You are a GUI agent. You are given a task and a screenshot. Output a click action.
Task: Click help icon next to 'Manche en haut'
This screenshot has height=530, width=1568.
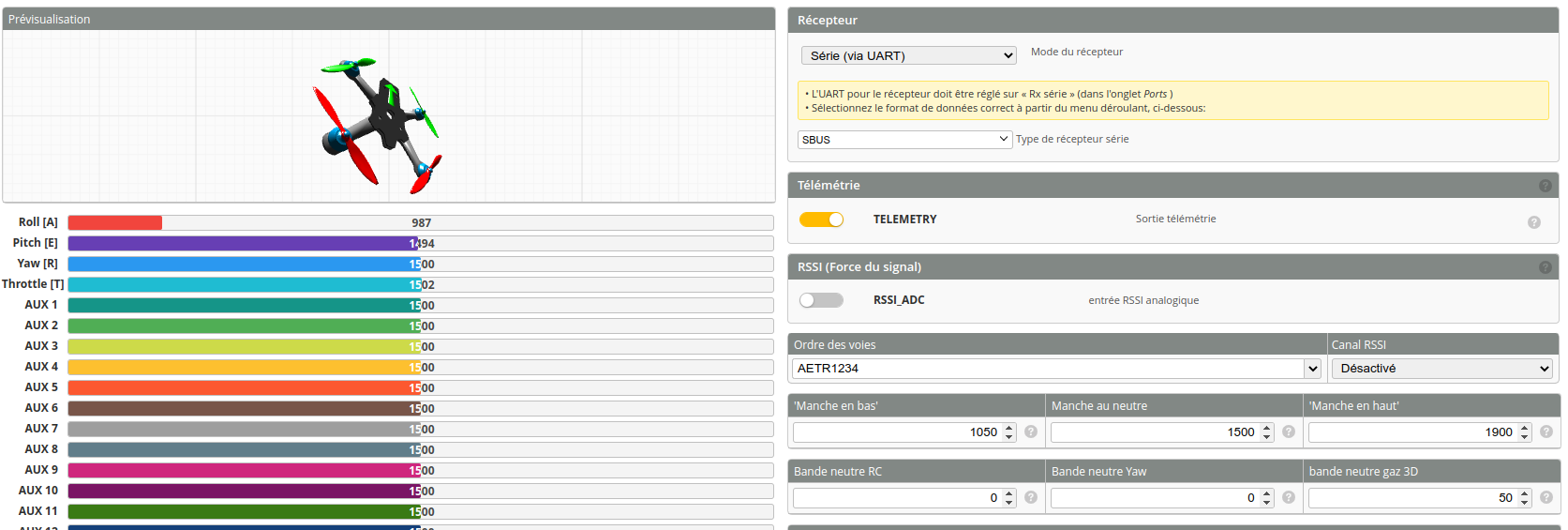1546,432
